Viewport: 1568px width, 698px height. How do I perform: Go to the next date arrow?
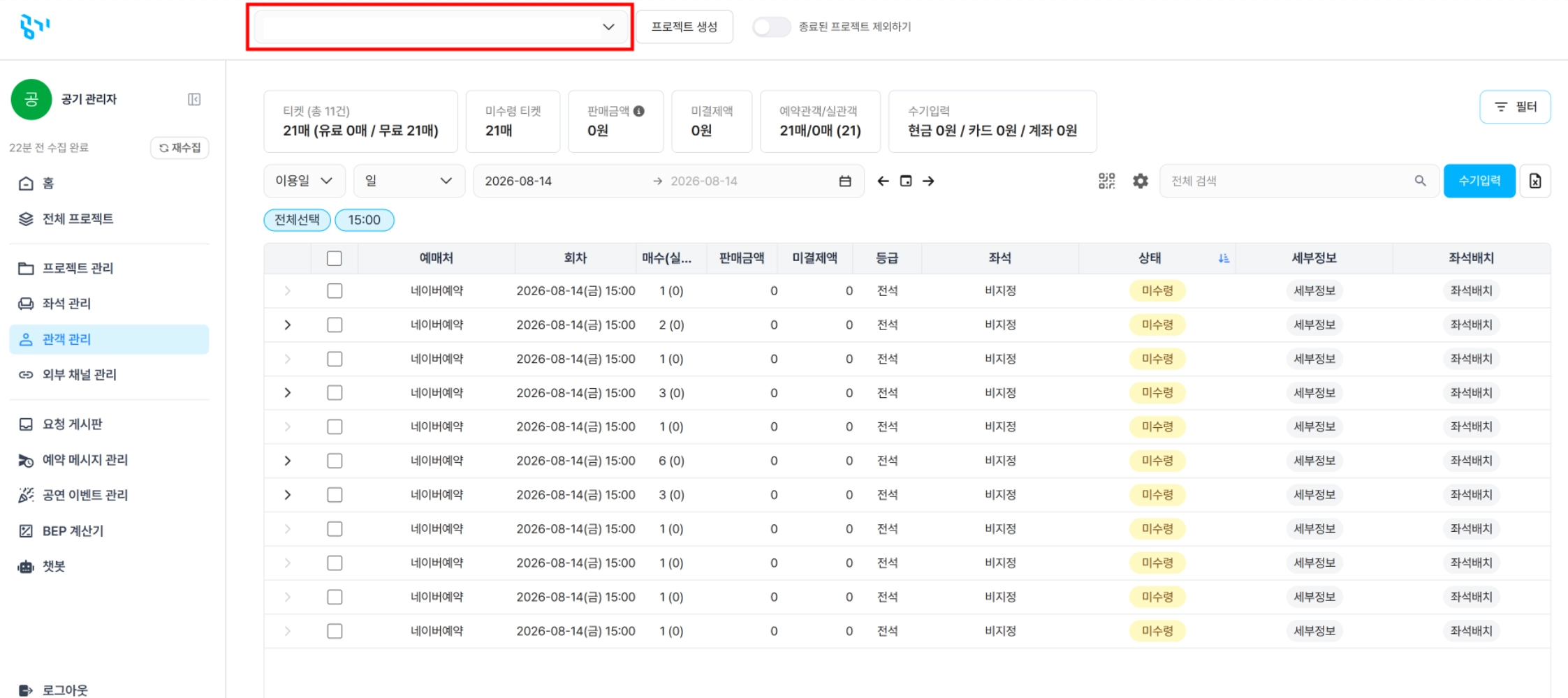(x=928, y=181)
